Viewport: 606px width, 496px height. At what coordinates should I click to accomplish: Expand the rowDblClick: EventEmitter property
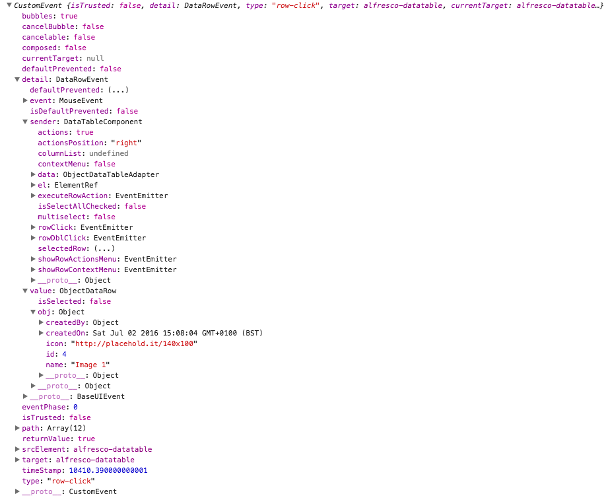click(x=33, y=238)
